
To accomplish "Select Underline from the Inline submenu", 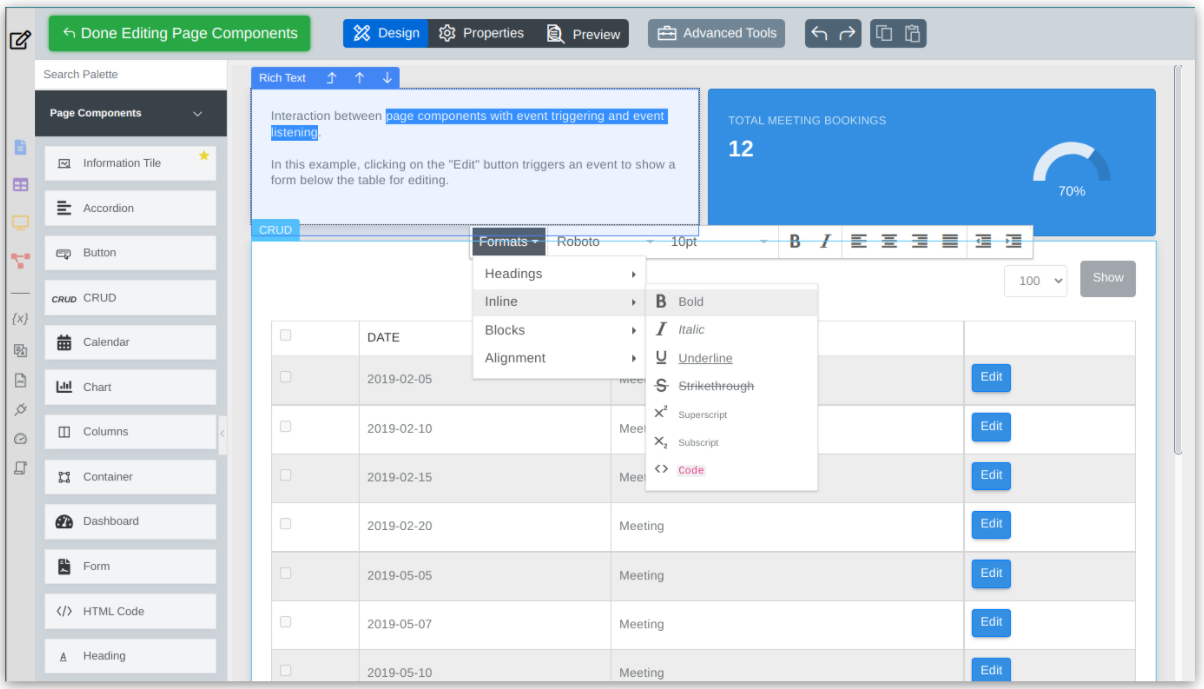I will (x=705, y=358).
